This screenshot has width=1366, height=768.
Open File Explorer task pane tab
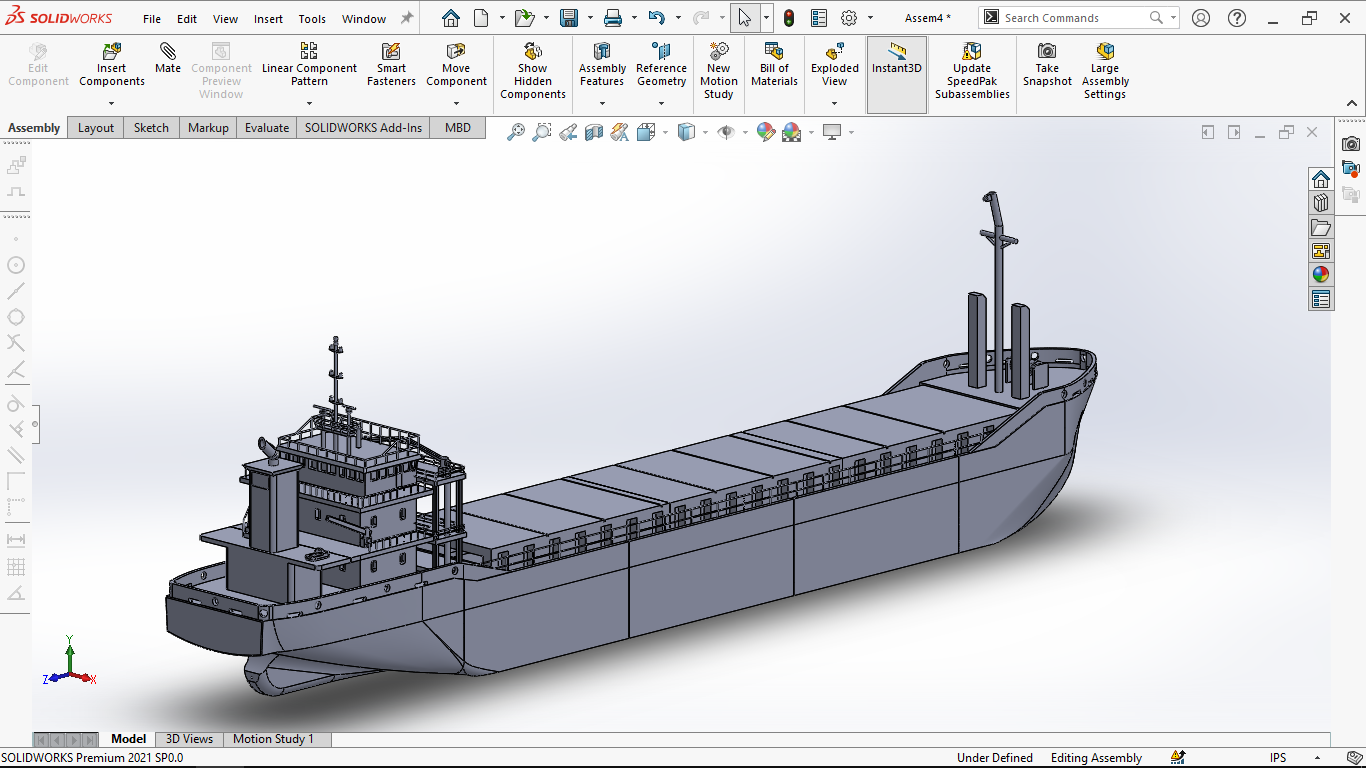coord(1321,227)
